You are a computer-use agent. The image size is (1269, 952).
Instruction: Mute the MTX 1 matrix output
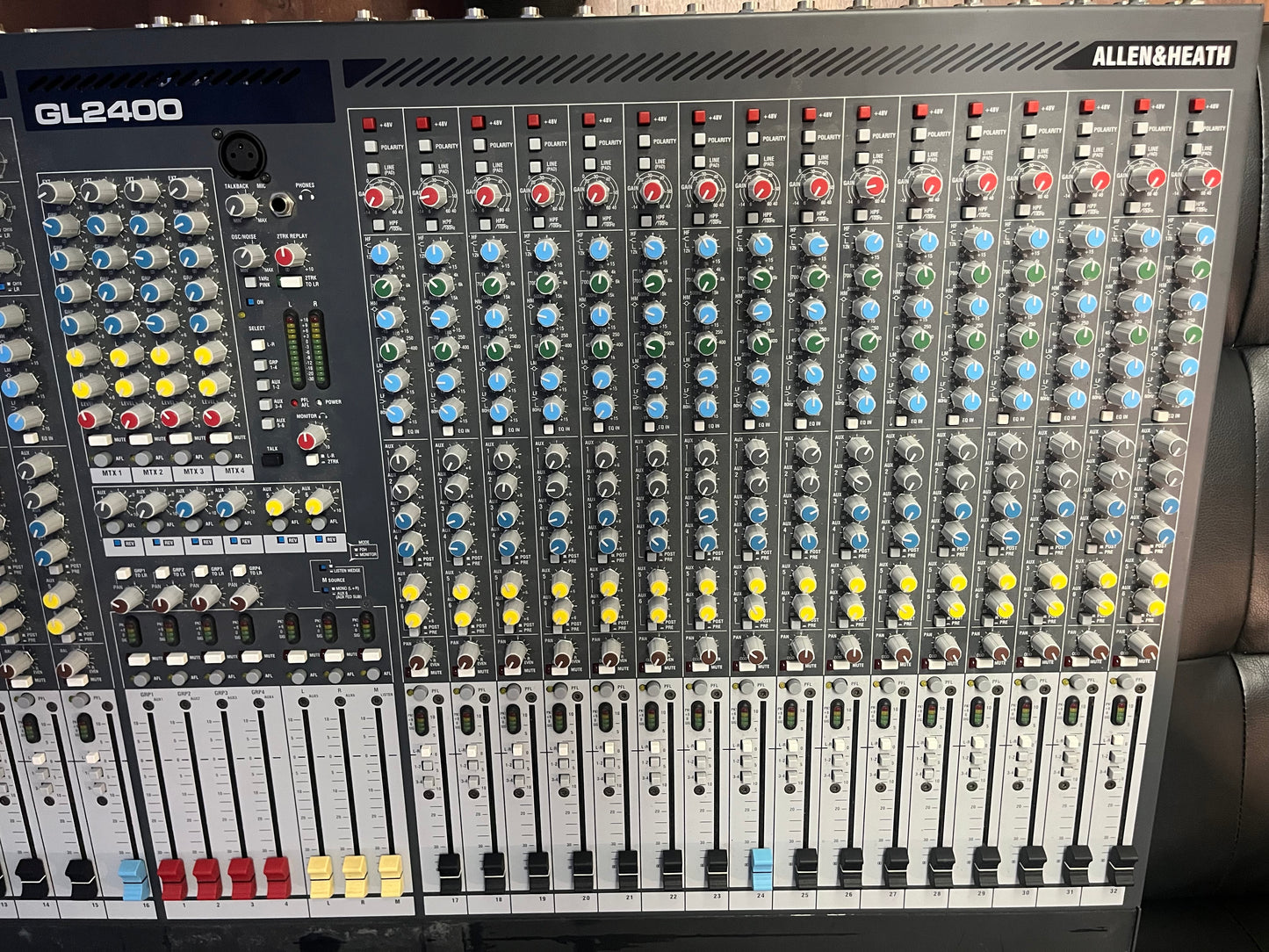(x=100, y=438)
